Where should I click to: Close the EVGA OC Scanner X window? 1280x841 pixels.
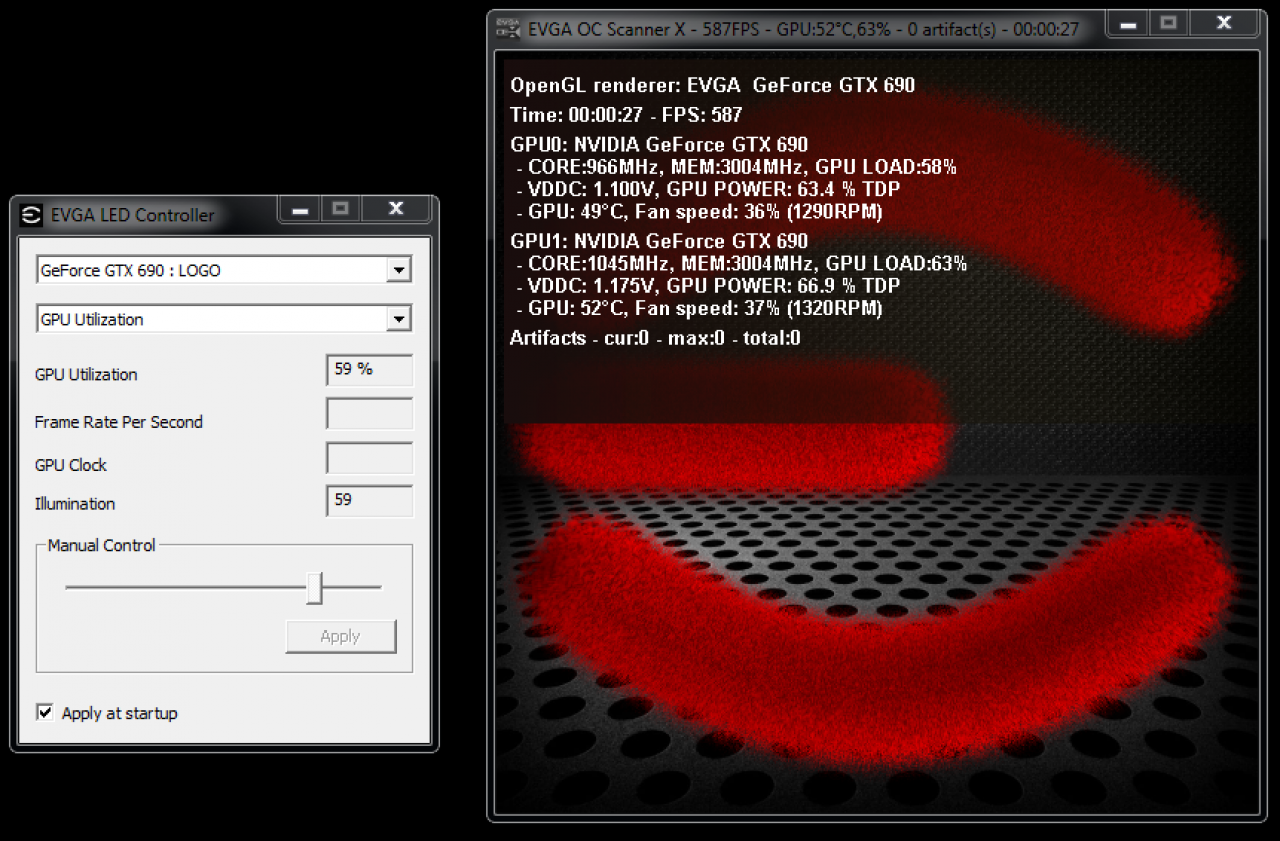1224,22
